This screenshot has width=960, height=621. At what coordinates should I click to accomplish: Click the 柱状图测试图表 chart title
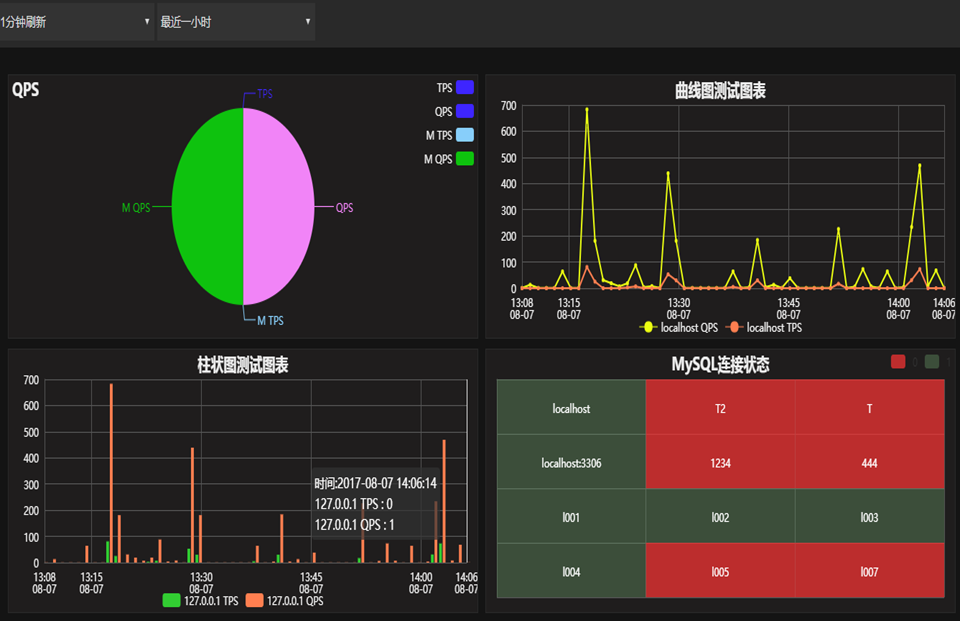(242, 365)
